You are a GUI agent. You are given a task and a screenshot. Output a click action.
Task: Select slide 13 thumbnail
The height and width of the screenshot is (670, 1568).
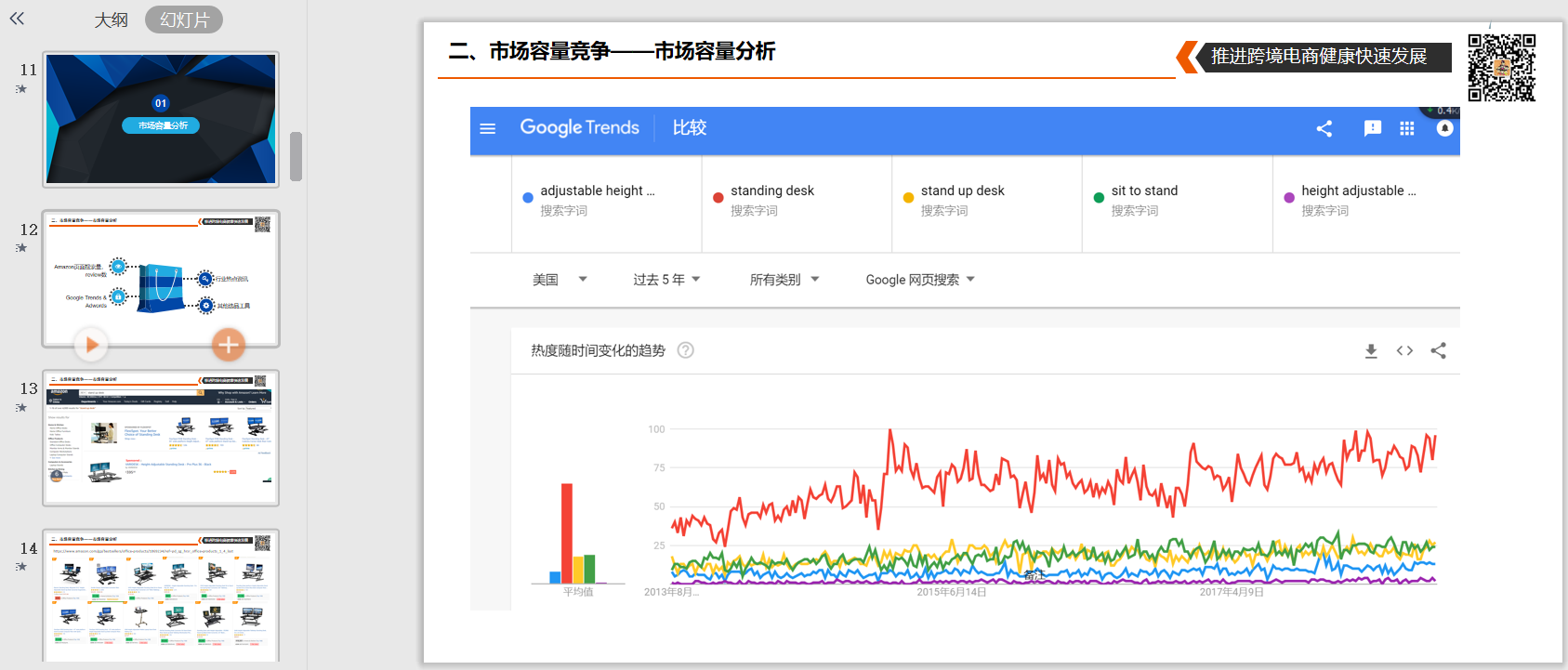(x=161, y=438)
